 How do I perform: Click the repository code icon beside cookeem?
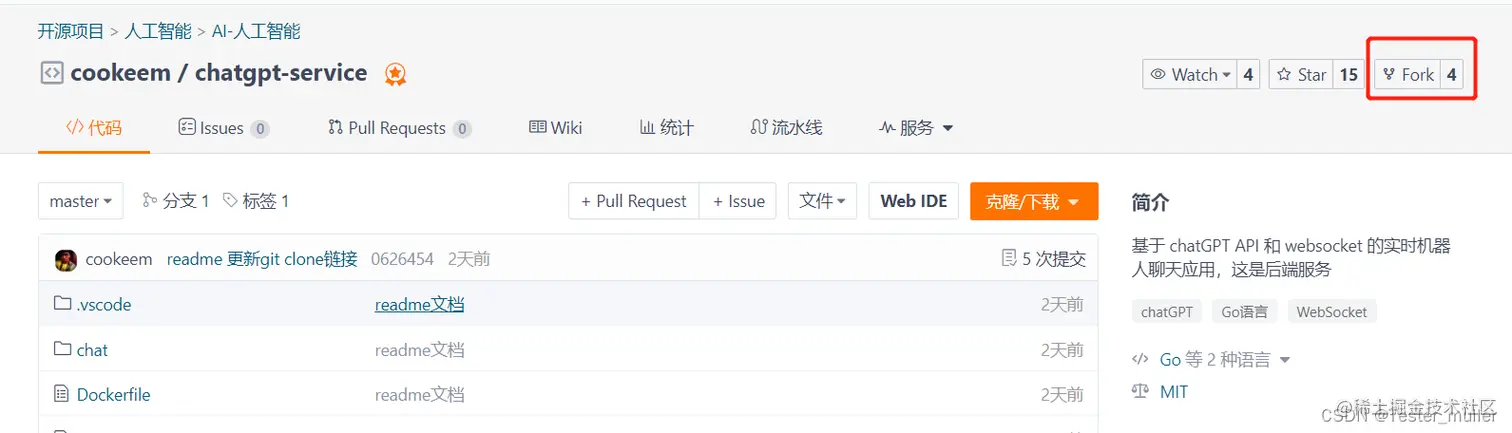click(x=51, y=73)
